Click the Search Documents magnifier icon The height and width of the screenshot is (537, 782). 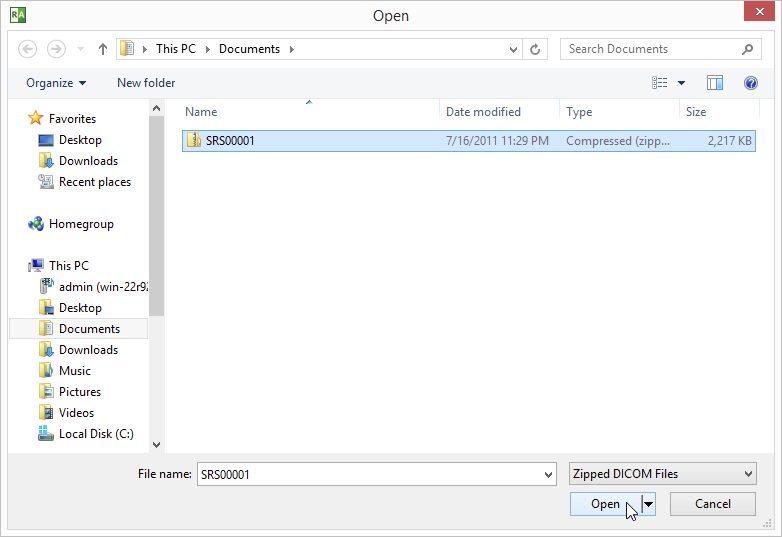point(747,49)
